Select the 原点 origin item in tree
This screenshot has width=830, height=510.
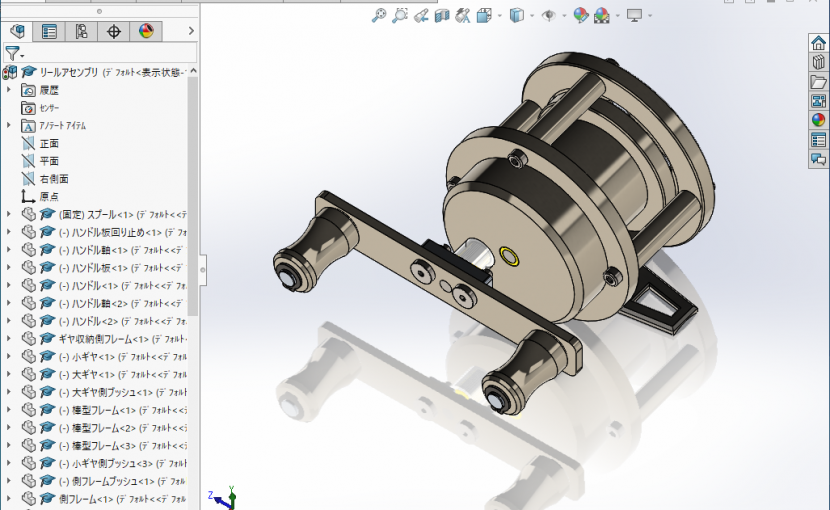pyautogui.click(x=48, y=196)
